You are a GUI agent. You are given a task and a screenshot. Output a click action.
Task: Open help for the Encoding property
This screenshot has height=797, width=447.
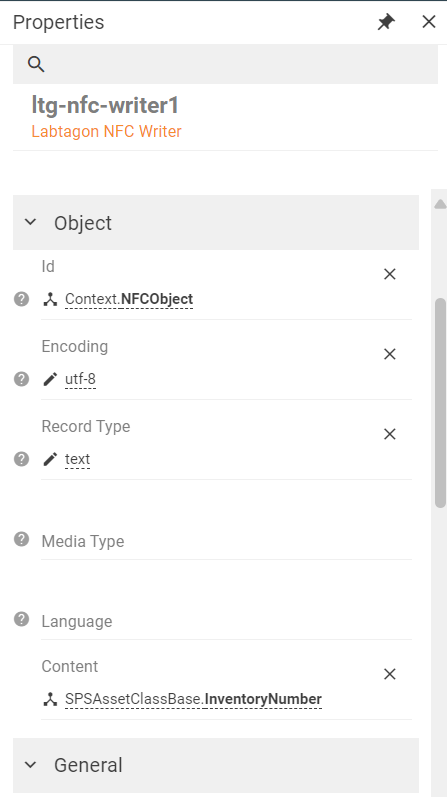point(21,379)
